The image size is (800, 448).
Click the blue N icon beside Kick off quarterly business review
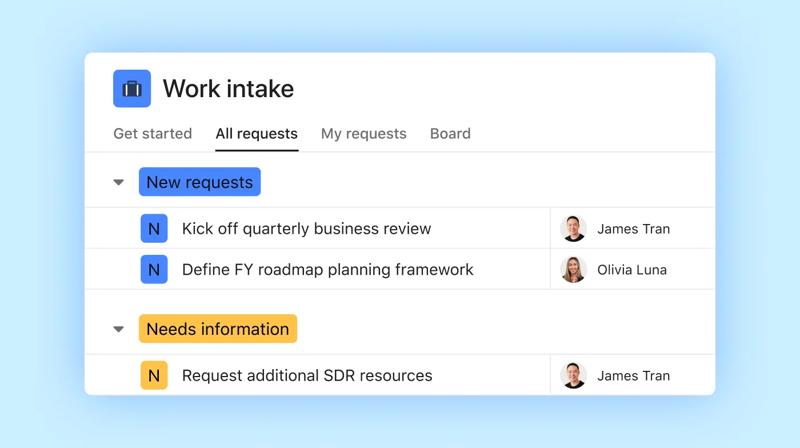coord(153,228)
